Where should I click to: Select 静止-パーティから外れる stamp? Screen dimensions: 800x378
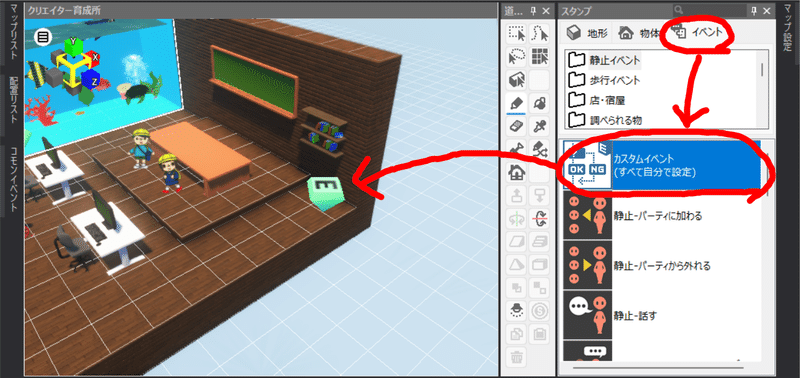click(662, 266)
